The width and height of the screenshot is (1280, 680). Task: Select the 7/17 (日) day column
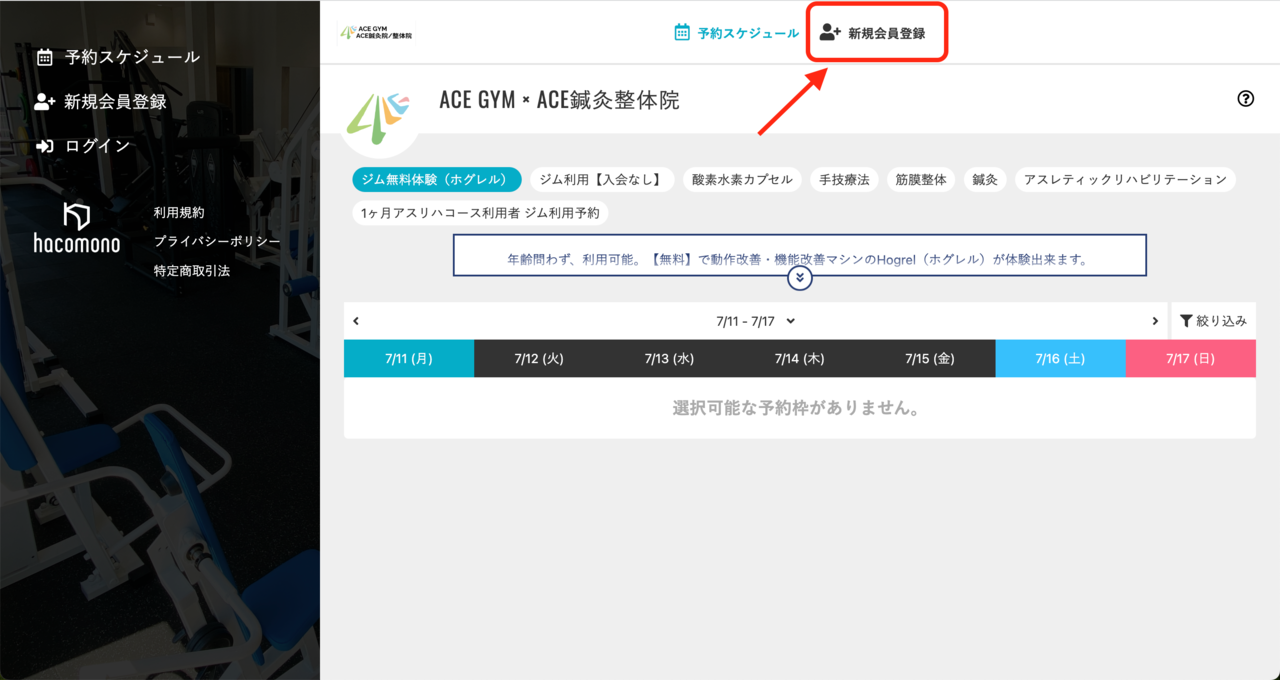pyautogui.click(x=1191, y=359)
